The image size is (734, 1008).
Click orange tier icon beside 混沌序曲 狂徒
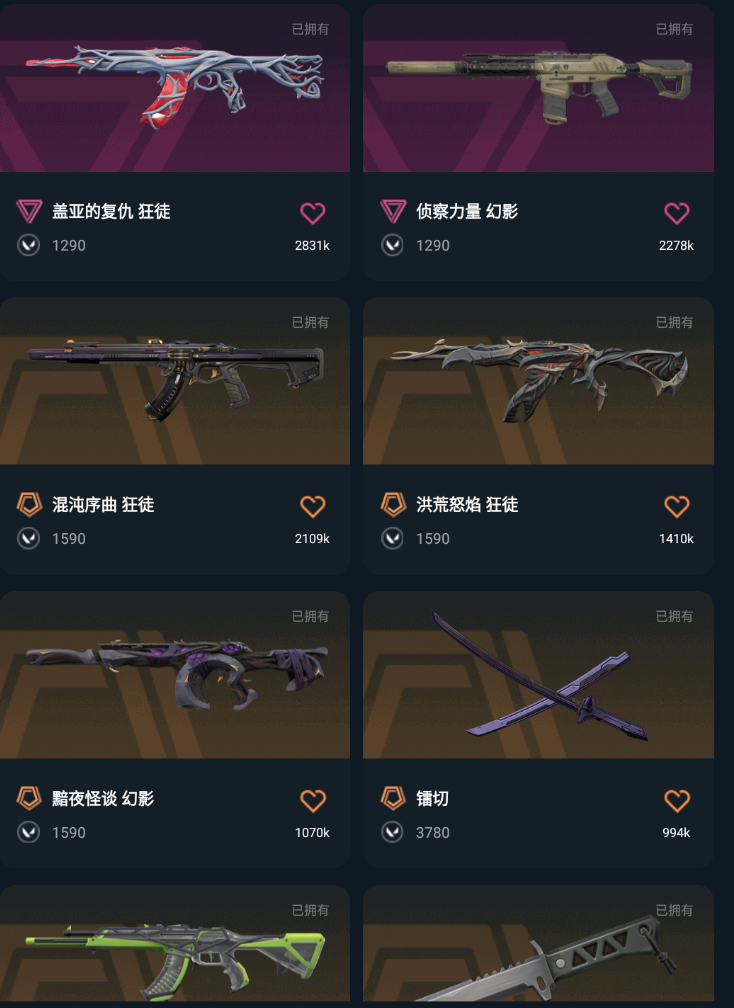click(29, 505)
